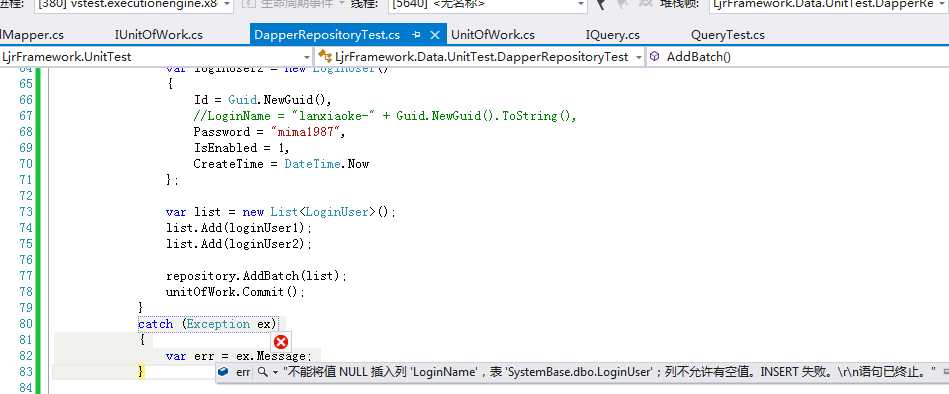
Task: Click line number 77 in the gutter
Action: [x=25, y=276]
